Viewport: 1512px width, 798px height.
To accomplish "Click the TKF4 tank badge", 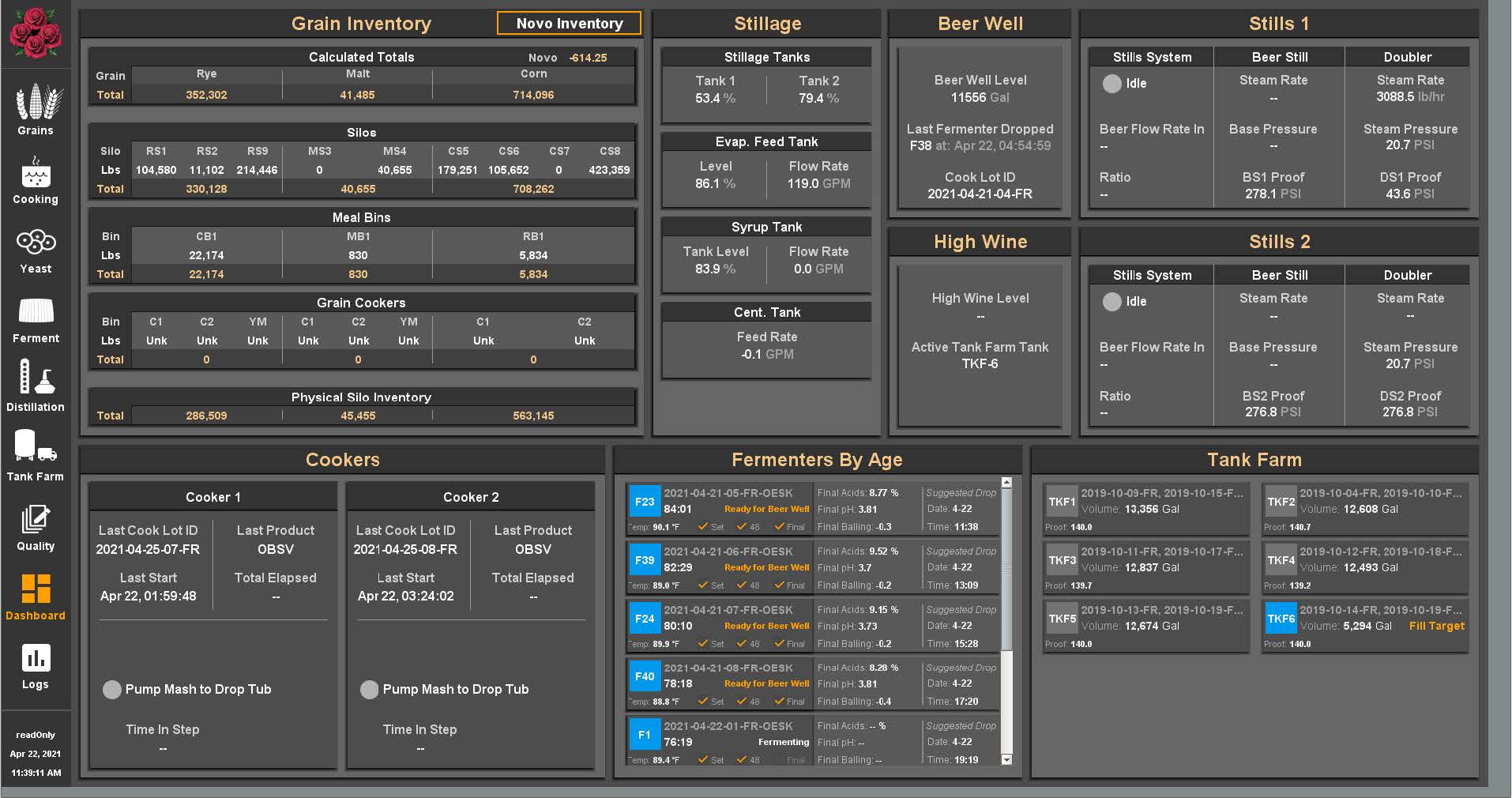I will coord(1281,560).
